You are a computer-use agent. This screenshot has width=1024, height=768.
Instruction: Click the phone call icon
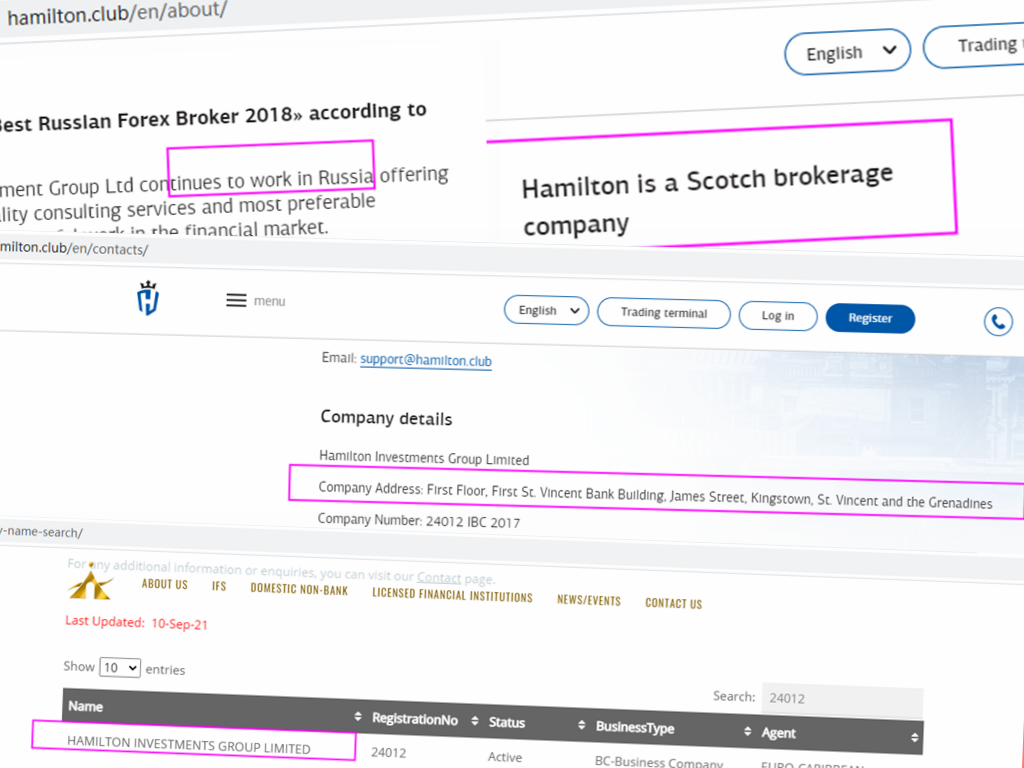(x=998, y=321)
